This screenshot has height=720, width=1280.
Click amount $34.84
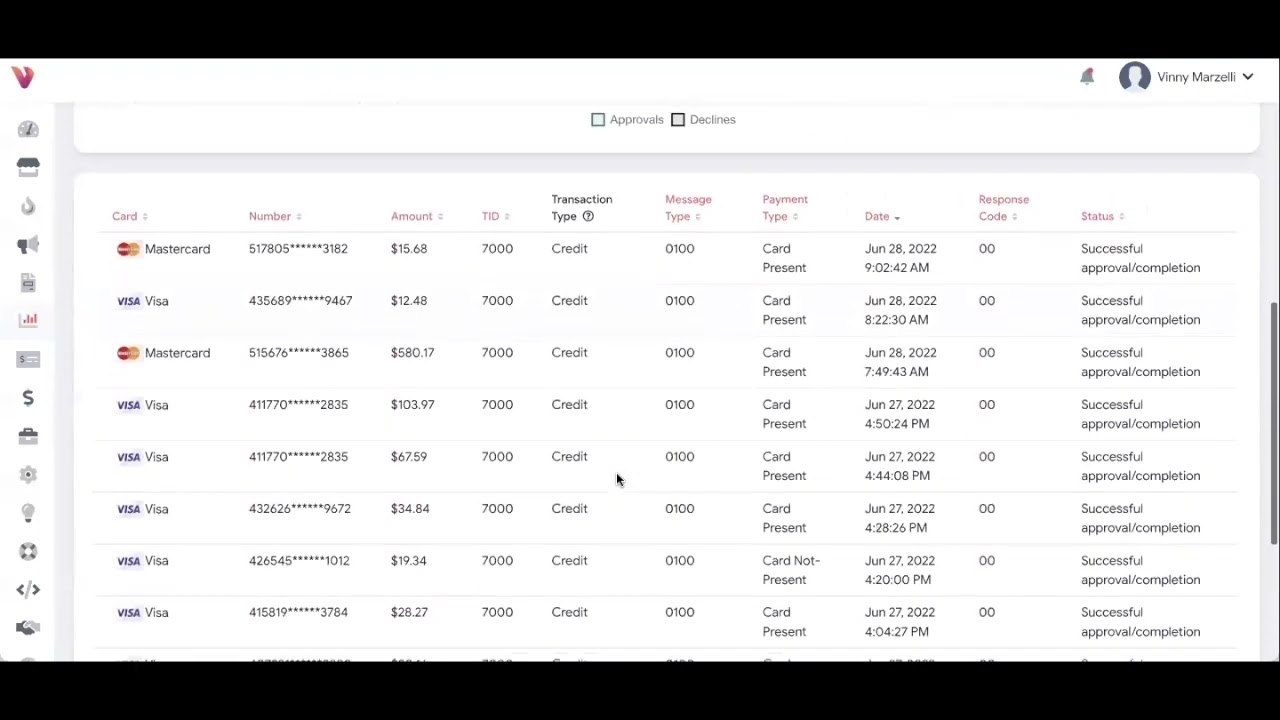pos(410,509)
